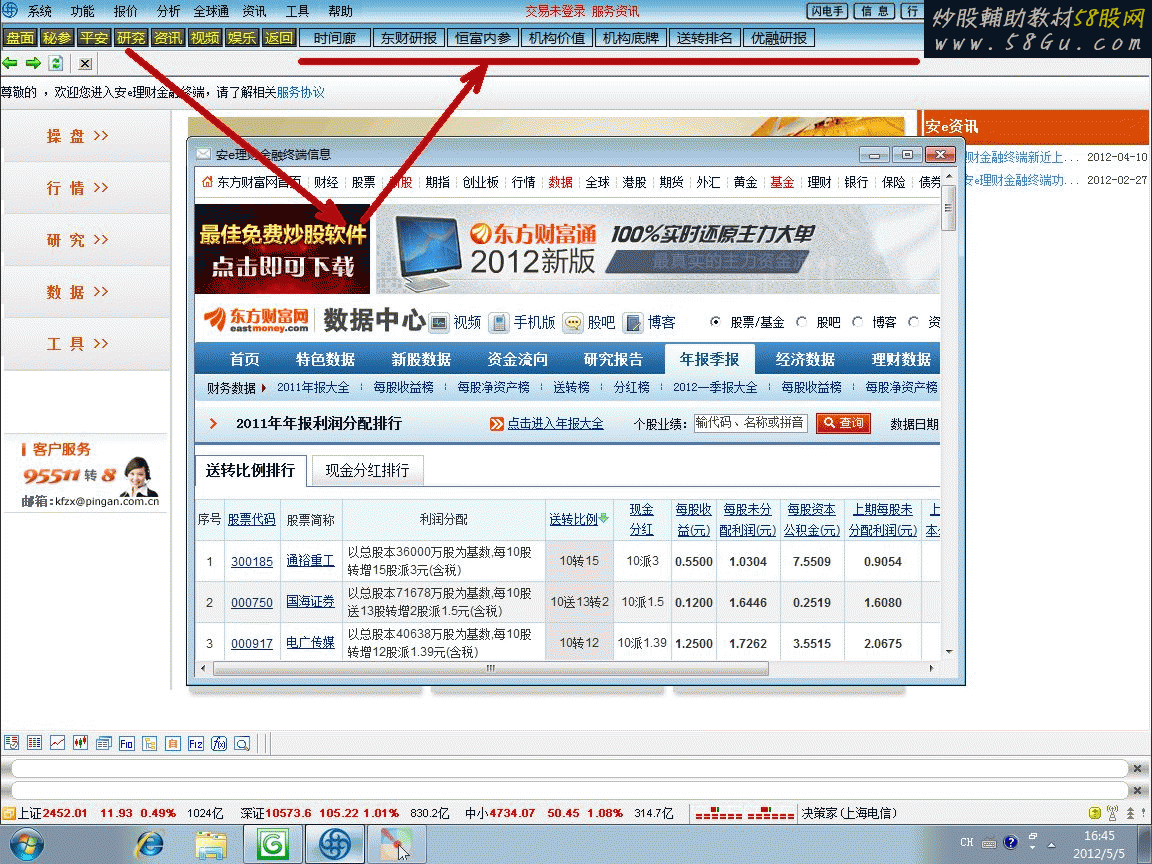Screen dimensions: 1152x864
Task: Click the home icon beside 东方财富网首页
Action: pyautogui.click(x=207, y=181)
